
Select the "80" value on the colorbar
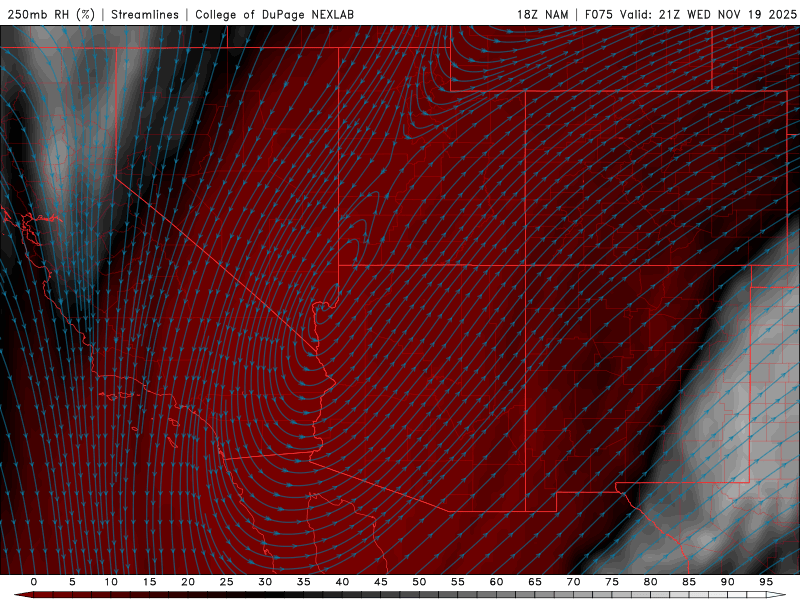[x=650, y=582]
